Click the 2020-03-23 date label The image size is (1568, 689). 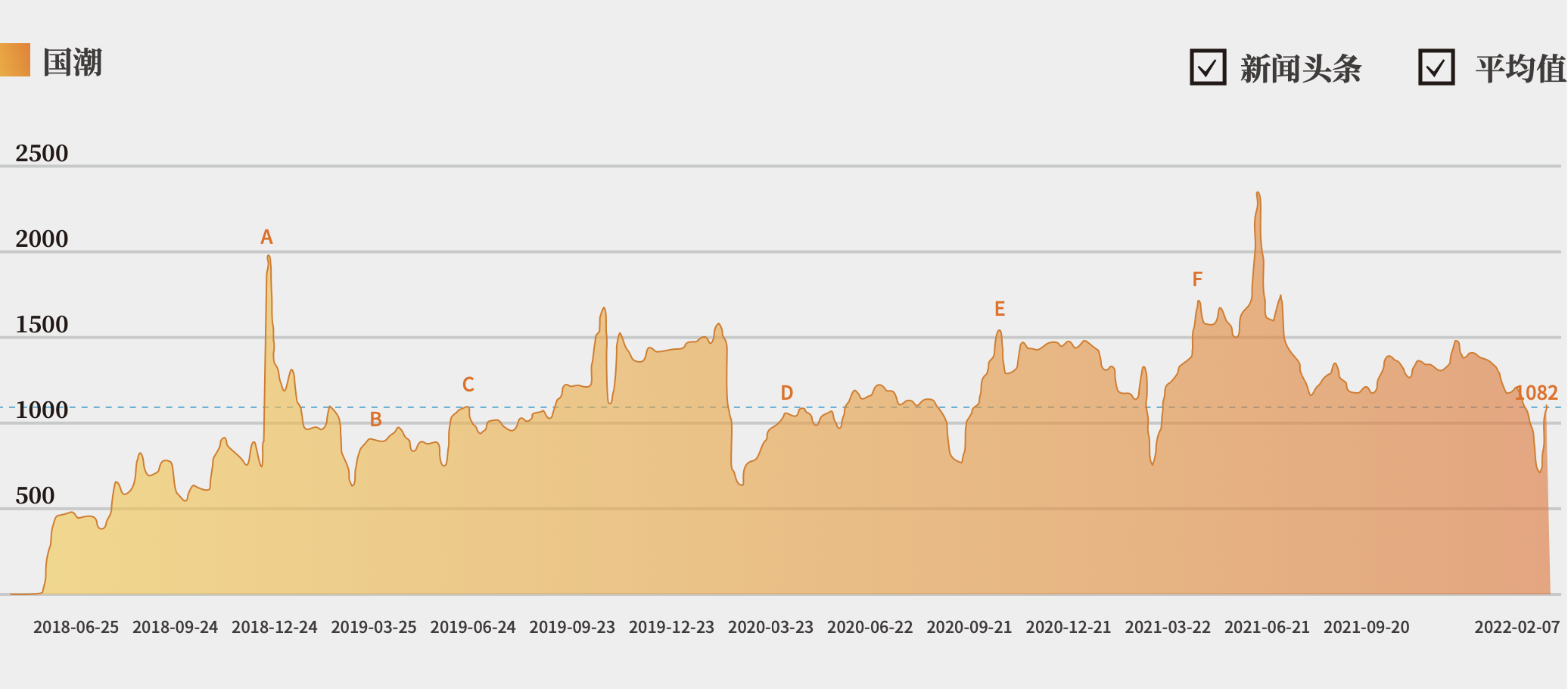[770, 627]
